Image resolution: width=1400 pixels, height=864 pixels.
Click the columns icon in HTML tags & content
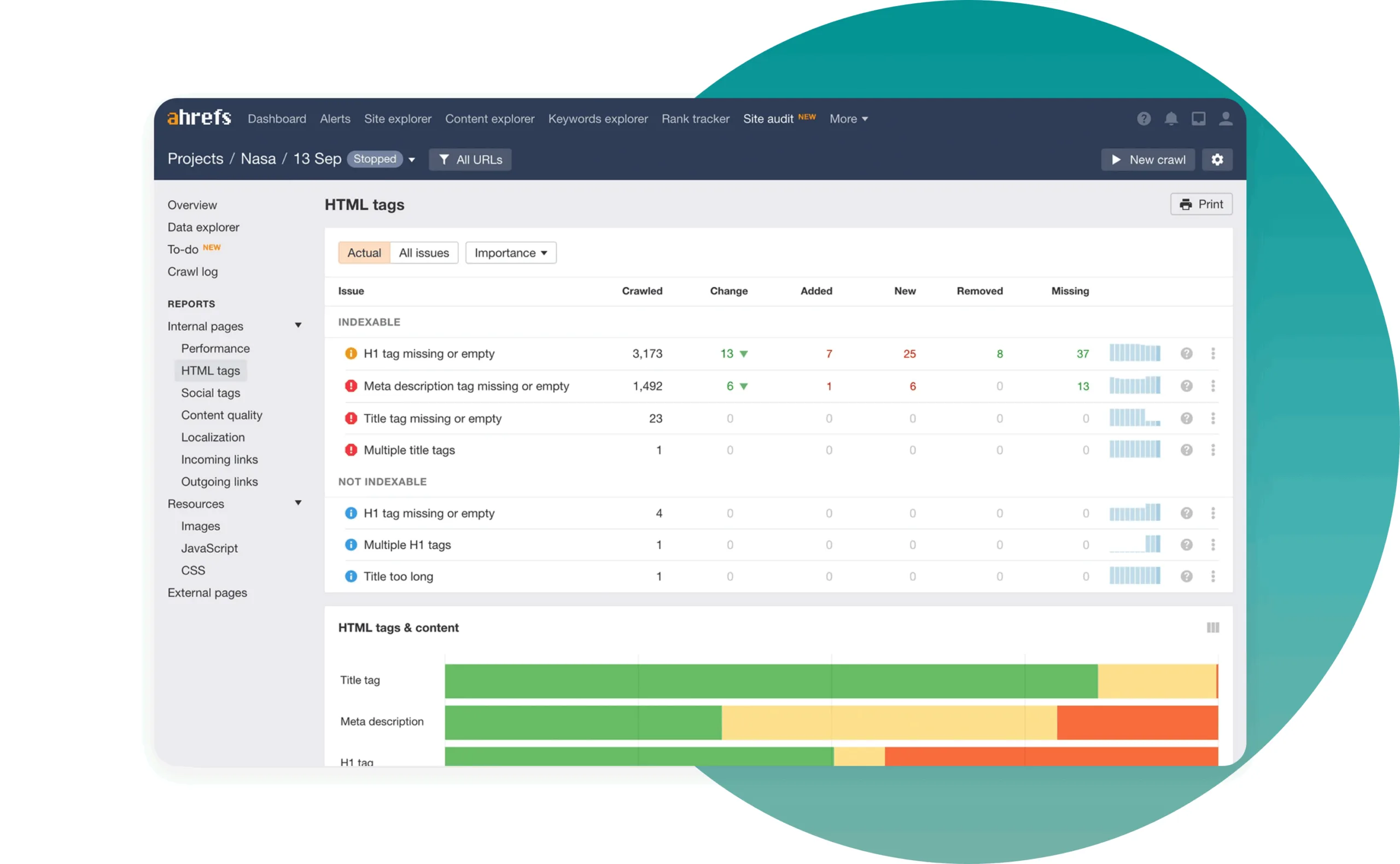click(x=1213, y=628)
